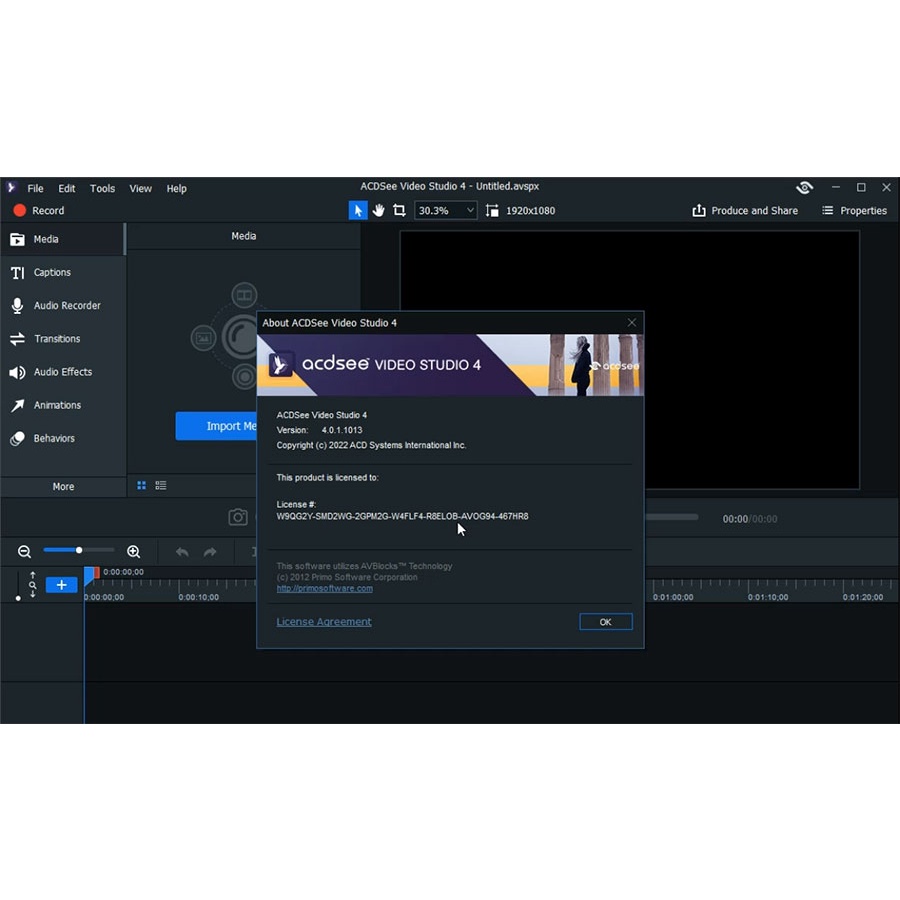Click the snapshot camera icon
This screenshot has width=900, height=900.
[x=238, y=517]
